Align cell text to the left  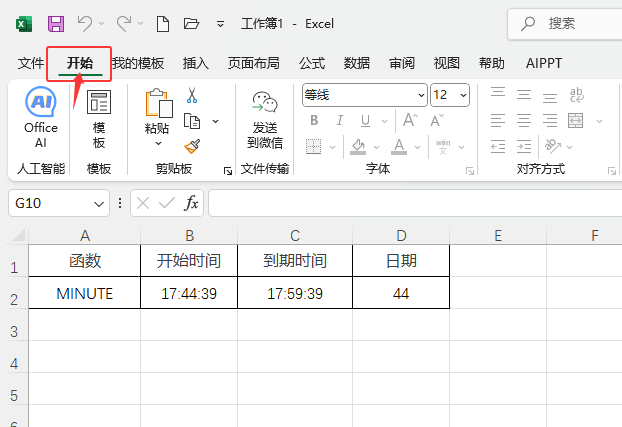(x=498, y=120)
